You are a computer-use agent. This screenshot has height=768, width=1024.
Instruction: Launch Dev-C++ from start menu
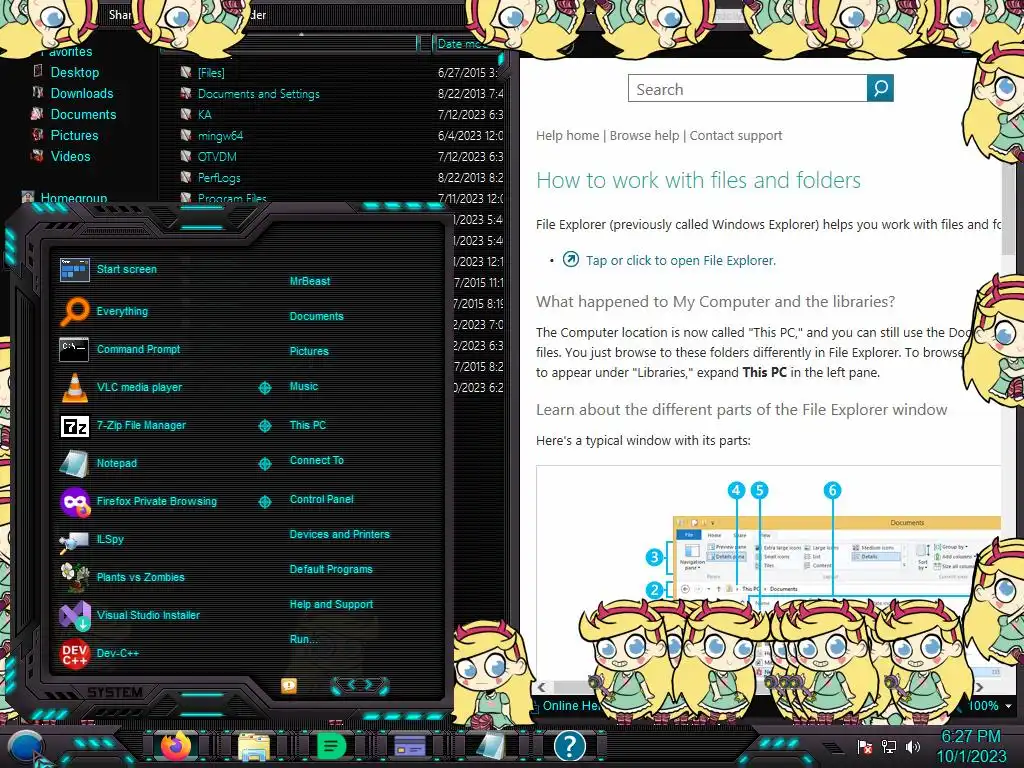(99, 653)
